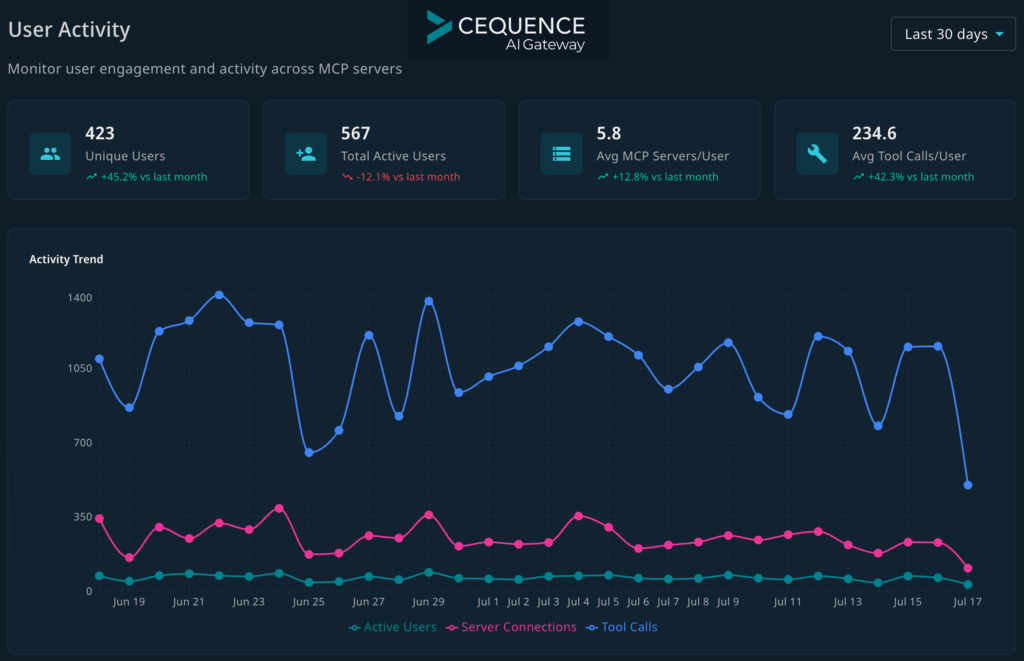Image resolution: width=1024 pixels, height=661 pixels.
Task: Click the -12.1% vs last month text
Action: (x=408, y=177)
